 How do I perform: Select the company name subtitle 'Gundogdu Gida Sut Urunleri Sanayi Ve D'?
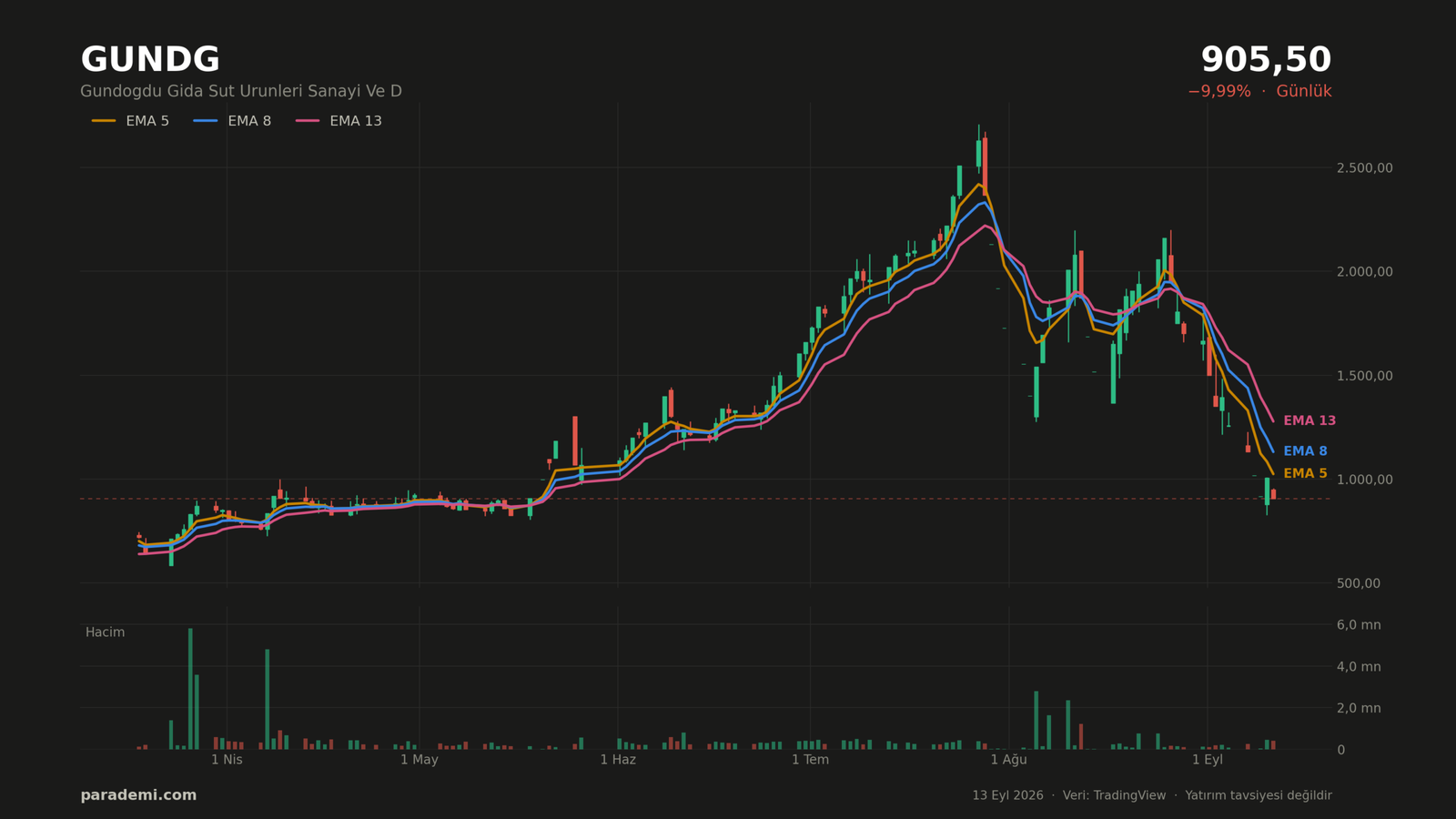point(241,91)
